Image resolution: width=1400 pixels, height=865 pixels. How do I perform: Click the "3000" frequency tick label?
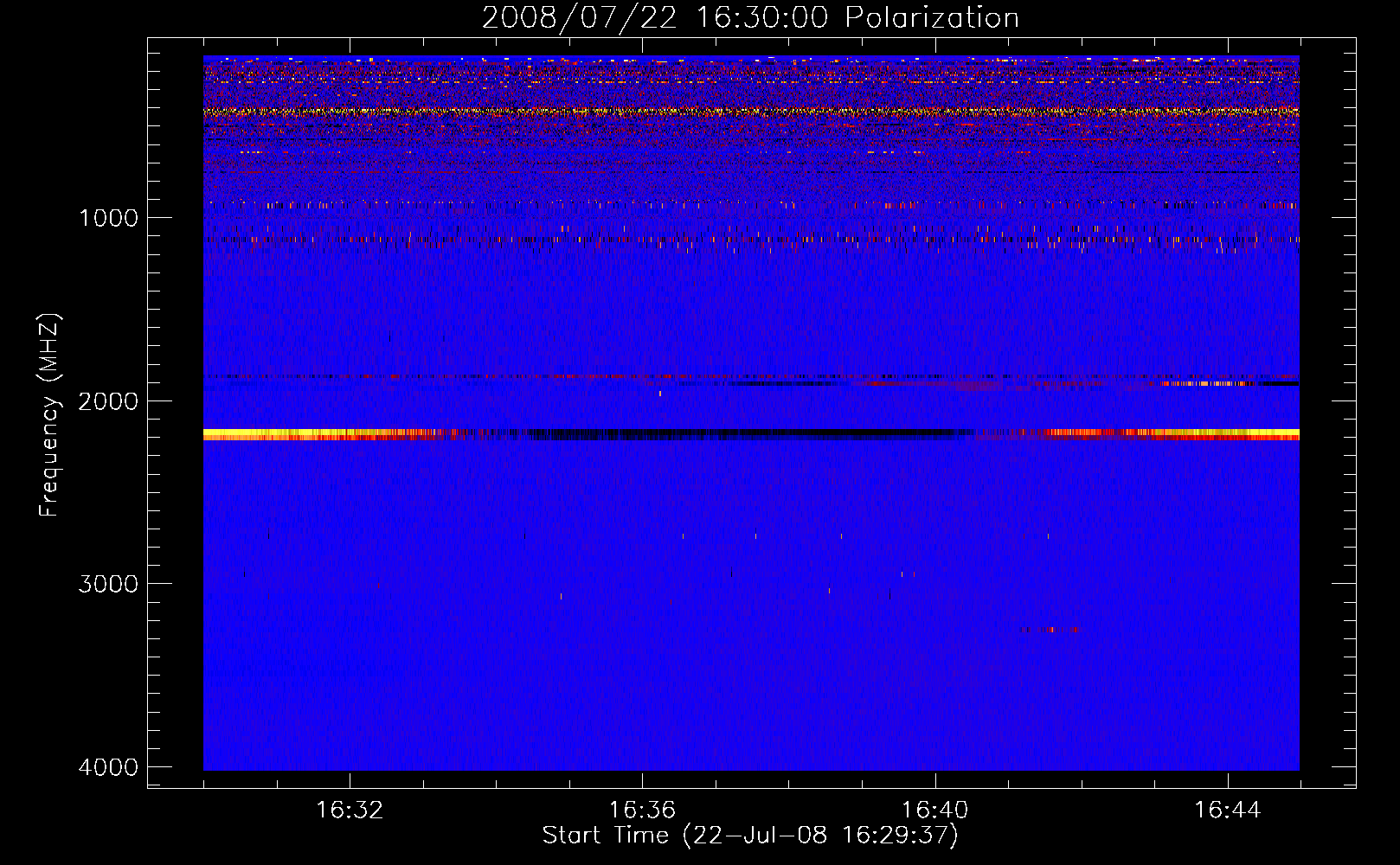pos(107,584)
